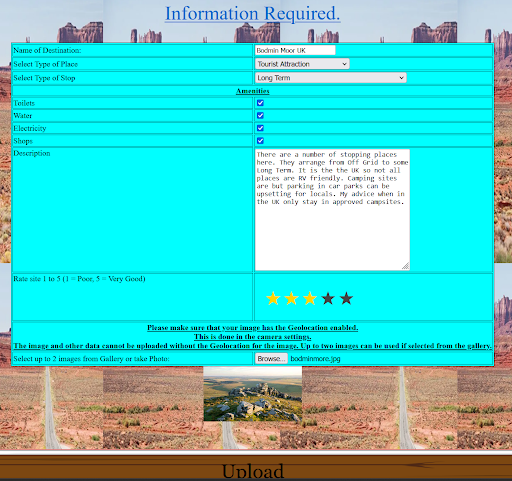Toggle the Shops checkbox
The height and width of the screenshot is (481, 512).
click(260, 141)
